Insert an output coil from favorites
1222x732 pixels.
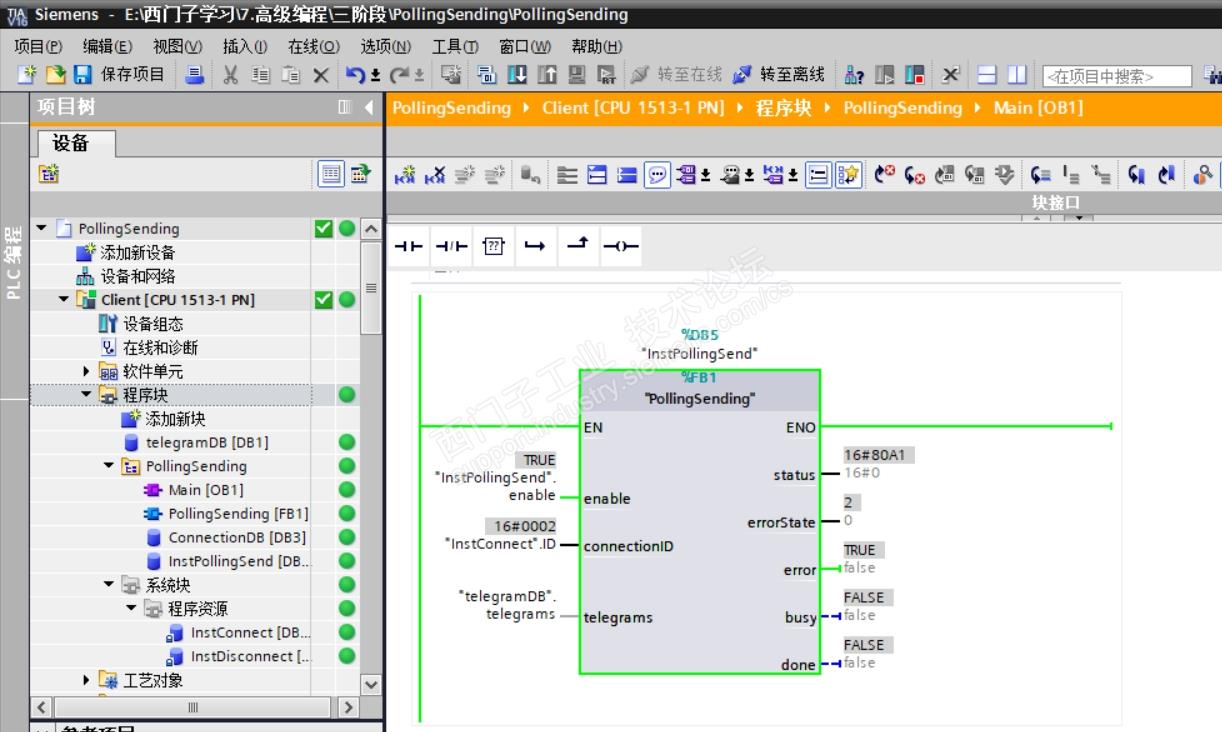coord(621,246)
